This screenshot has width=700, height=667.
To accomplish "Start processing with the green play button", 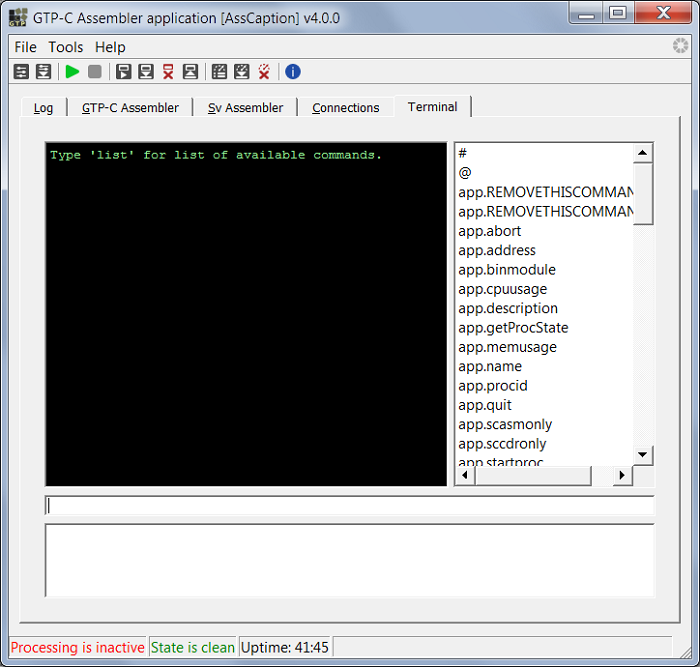I will click(72, 71).
